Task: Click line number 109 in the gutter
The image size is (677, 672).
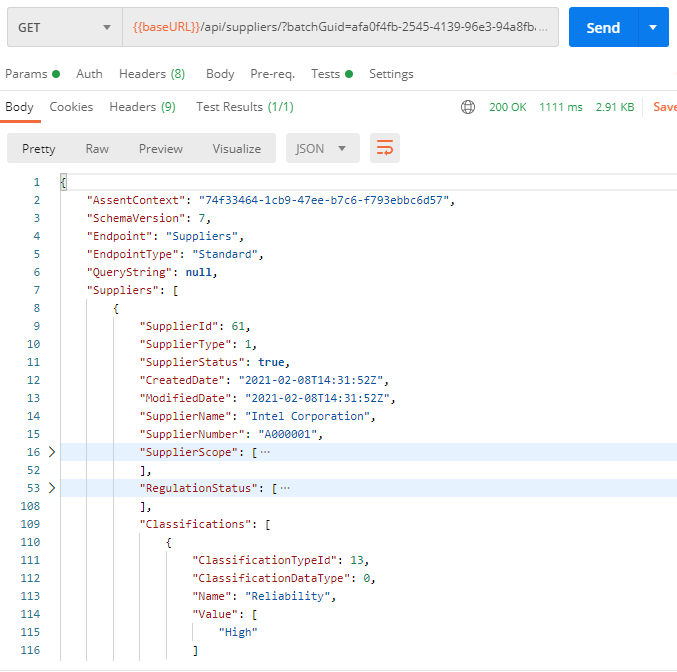Action: pyautogui.click(x=30, y=524)
